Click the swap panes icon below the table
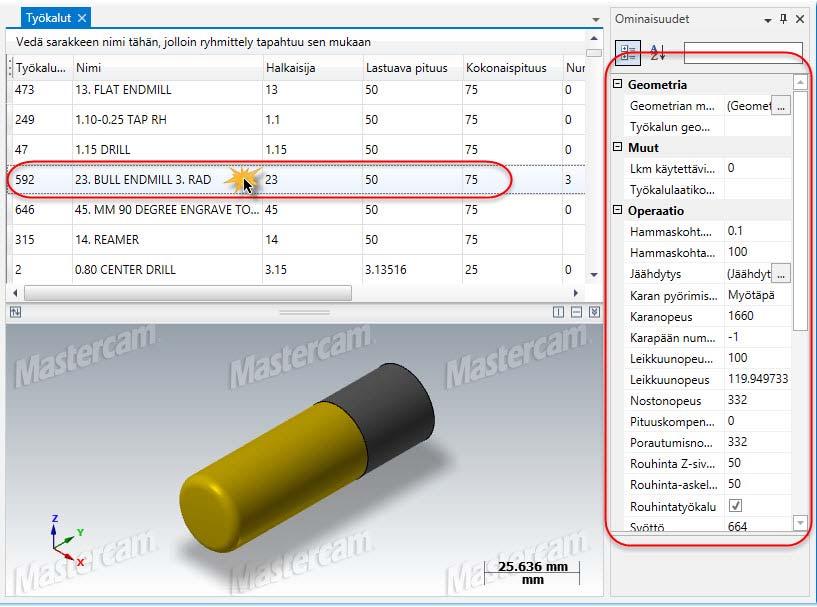The height and width of the screenshot is (607, 817). (15, 312)
